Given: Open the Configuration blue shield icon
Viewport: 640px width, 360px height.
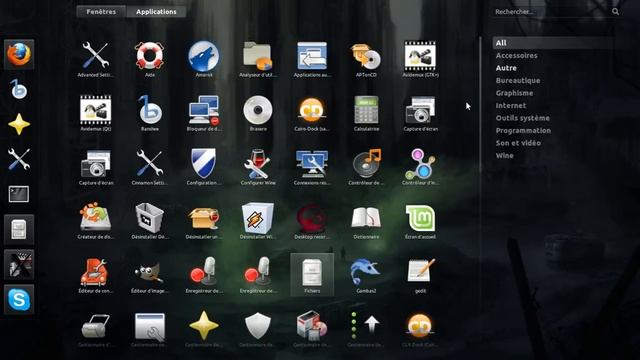Looking at the screenshot, I should pos(204,167).
